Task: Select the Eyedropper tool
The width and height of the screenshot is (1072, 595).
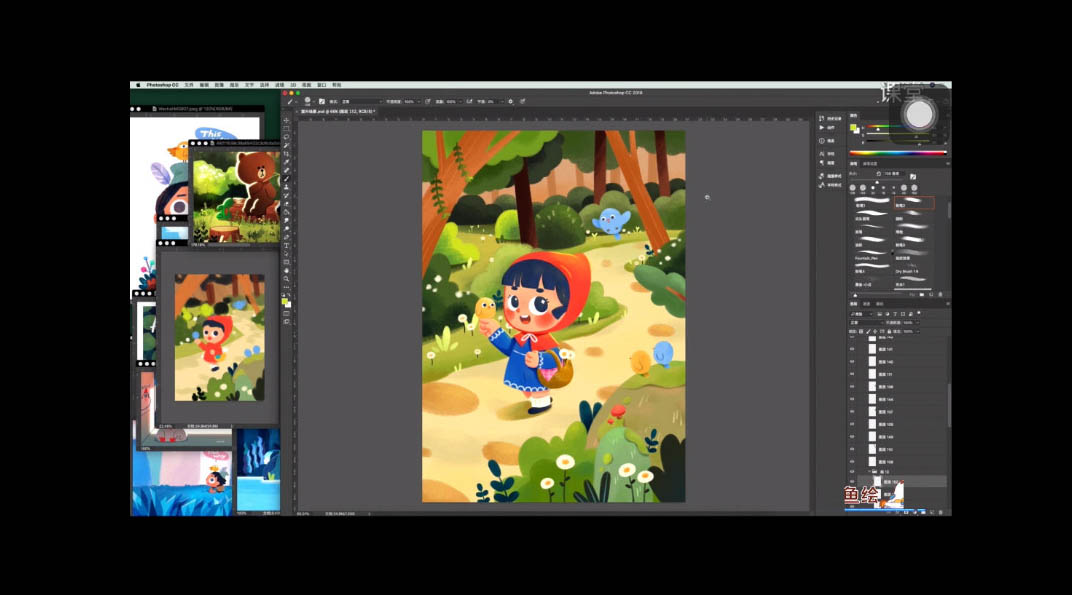Action: (x=286, y=162)
